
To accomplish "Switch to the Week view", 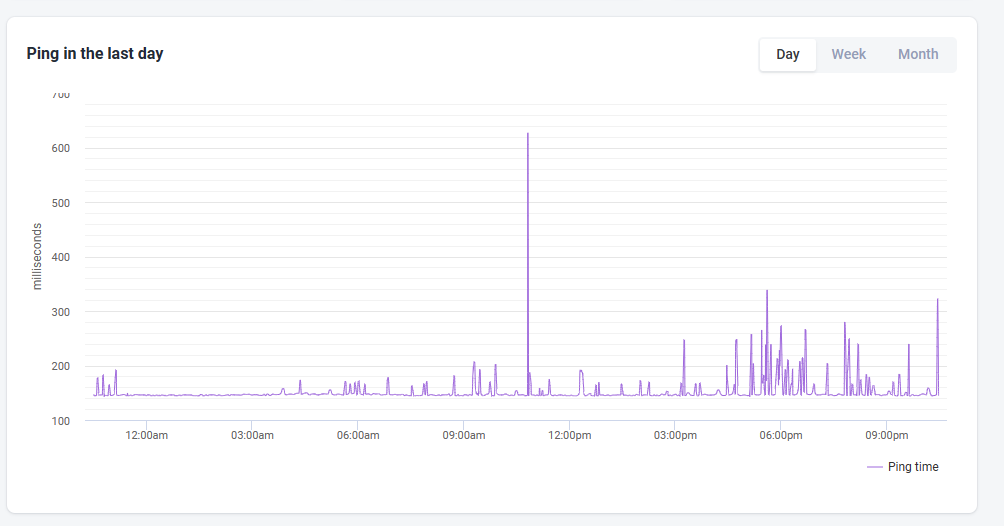I will point(848,54).
